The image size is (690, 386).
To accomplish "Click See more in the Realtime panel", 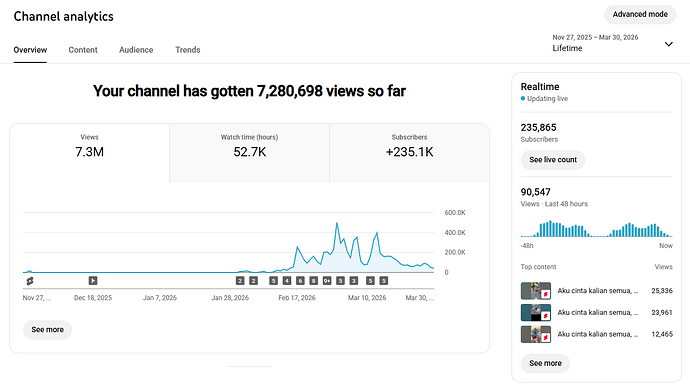I will (545, 363).
